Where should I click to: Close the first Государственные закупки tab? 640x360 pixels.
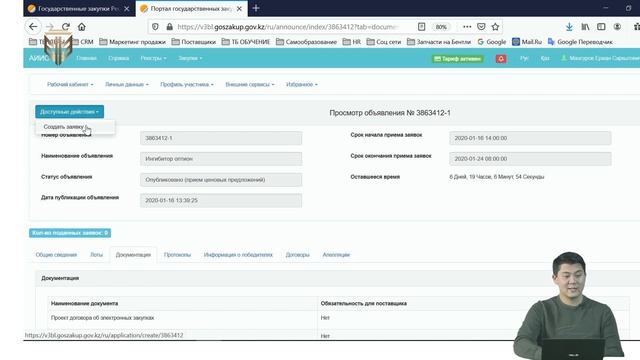[x=127, y=9]
